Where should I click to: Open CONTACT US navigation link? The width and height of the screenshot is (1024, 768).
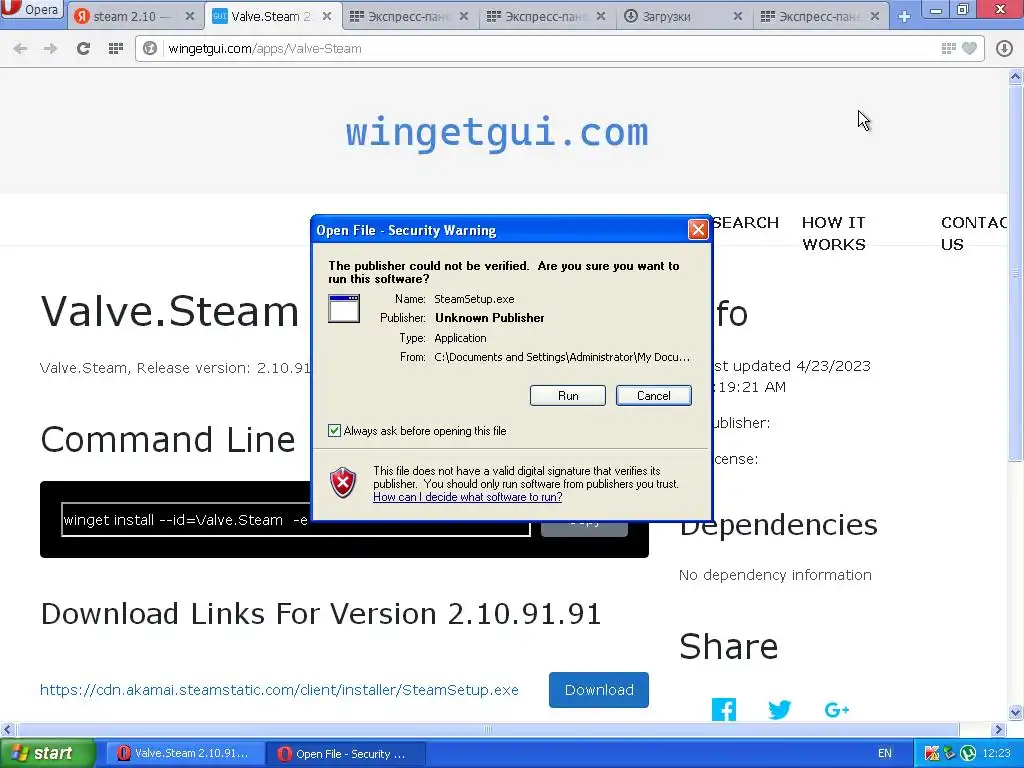coord(974,233)
